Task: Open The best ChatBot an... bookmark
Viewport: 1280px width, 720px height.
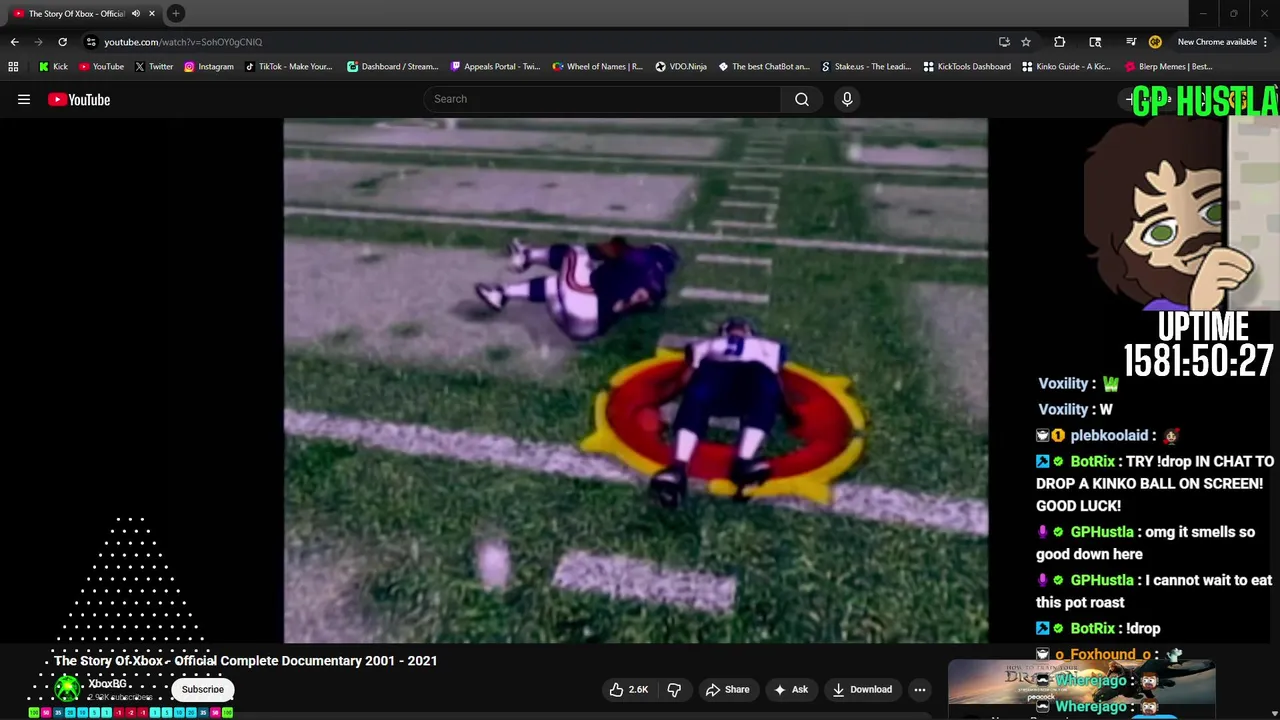Action: click(x=764, y=67)
